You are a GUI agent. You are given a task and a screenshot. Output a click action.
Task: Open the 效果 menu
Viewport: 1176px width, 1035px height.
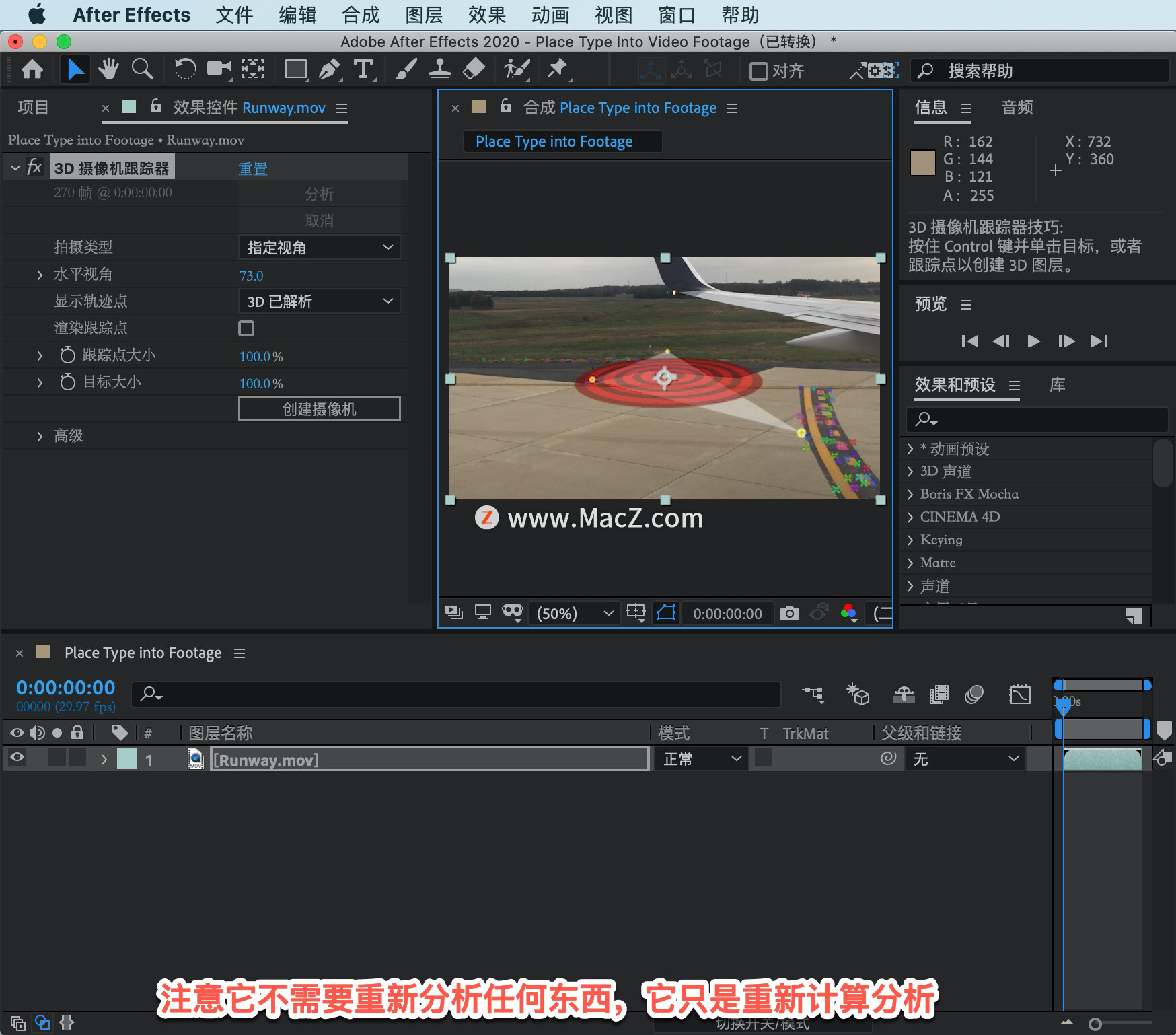(487, 15)
